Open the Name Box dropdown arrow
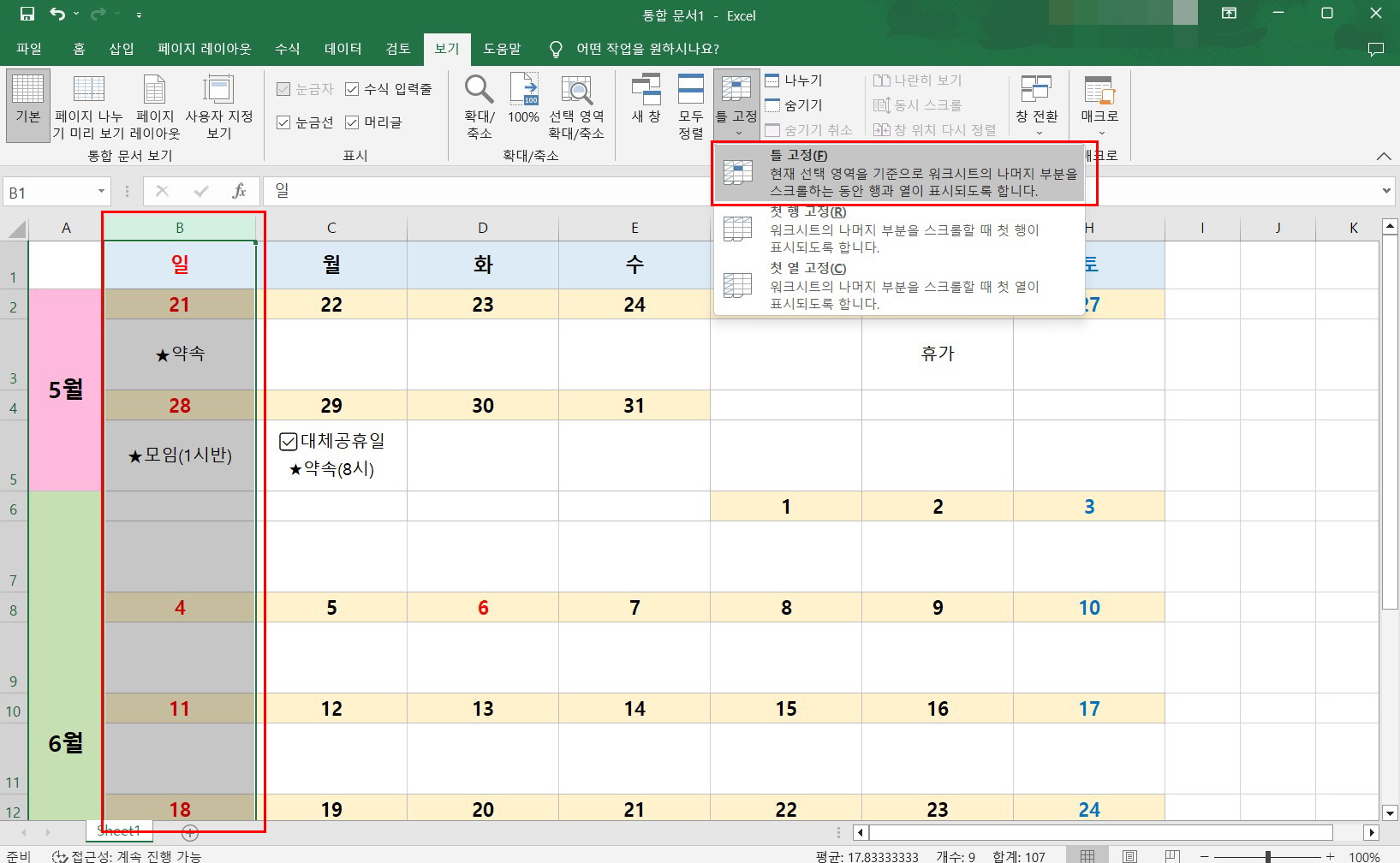The image size is (1400, 863). [102, 191]
